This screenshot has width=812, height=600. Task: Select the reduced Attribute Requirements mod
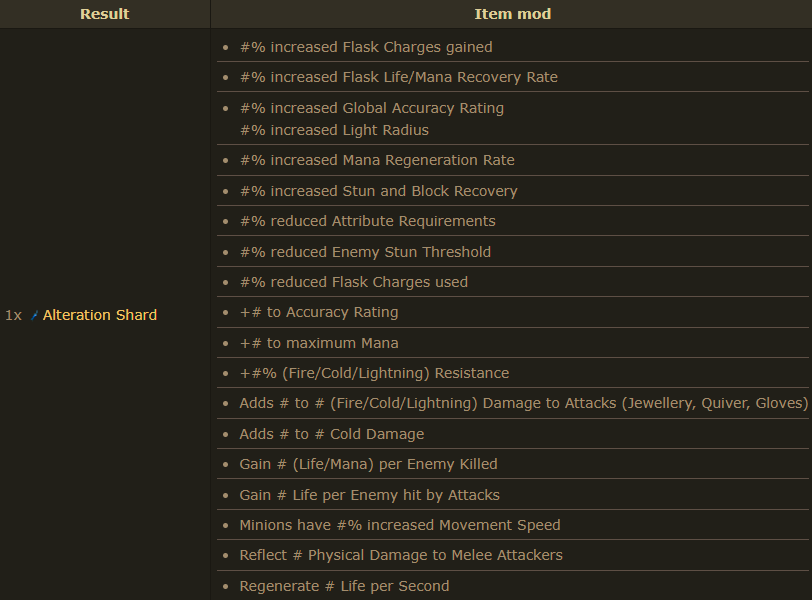point(367,221)
